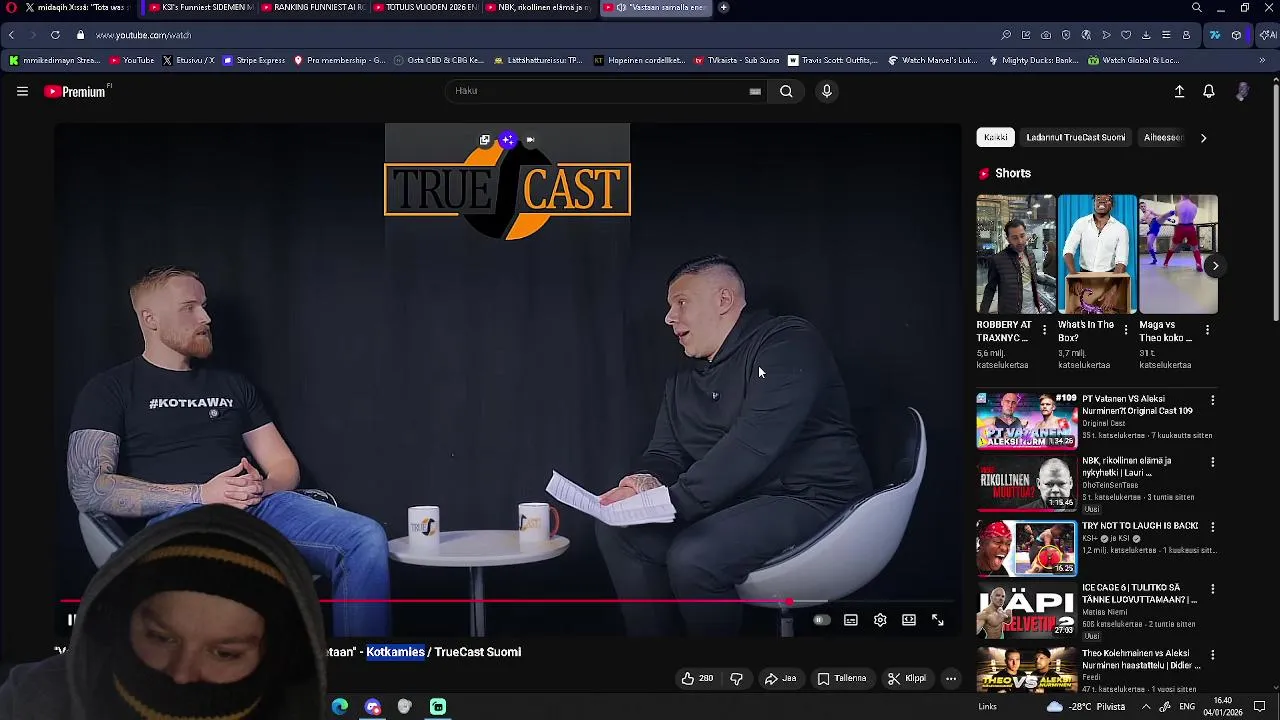Screen dimensions: 1280x720
Task: Open the YouTube account avatar menu
Action: point(1242,91)
